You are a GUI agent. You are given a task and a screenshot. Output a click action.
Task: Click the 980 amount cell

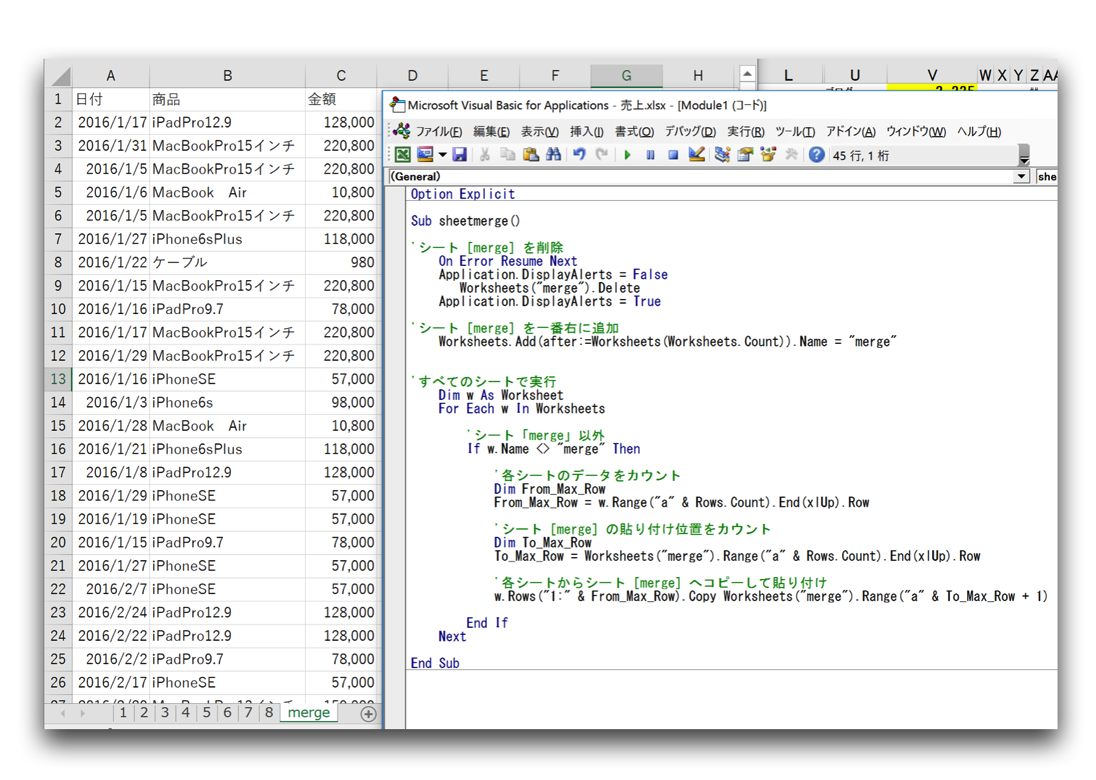pyautogui.click(x=341, y=262)
